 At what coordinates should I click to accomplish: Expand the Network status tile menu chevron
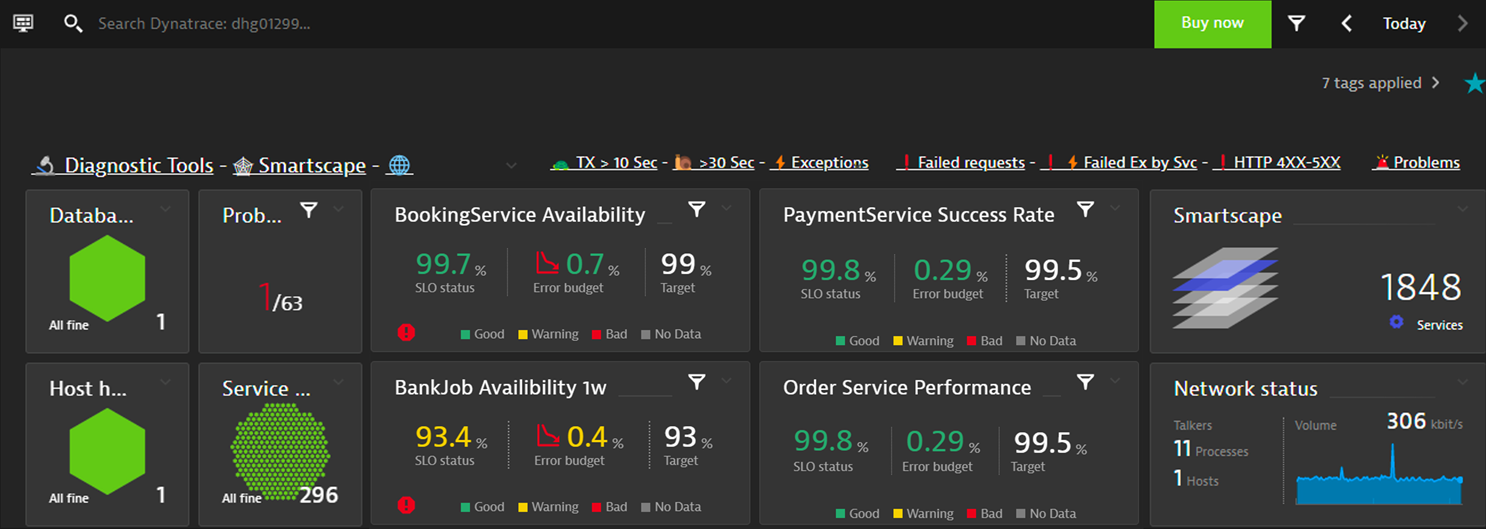(1462, 382)
